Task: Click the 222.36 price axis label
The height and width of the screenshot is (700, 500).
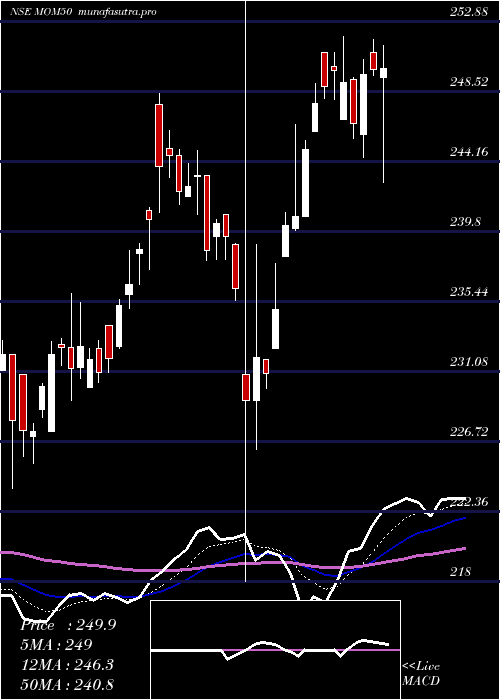Action: 468,502
